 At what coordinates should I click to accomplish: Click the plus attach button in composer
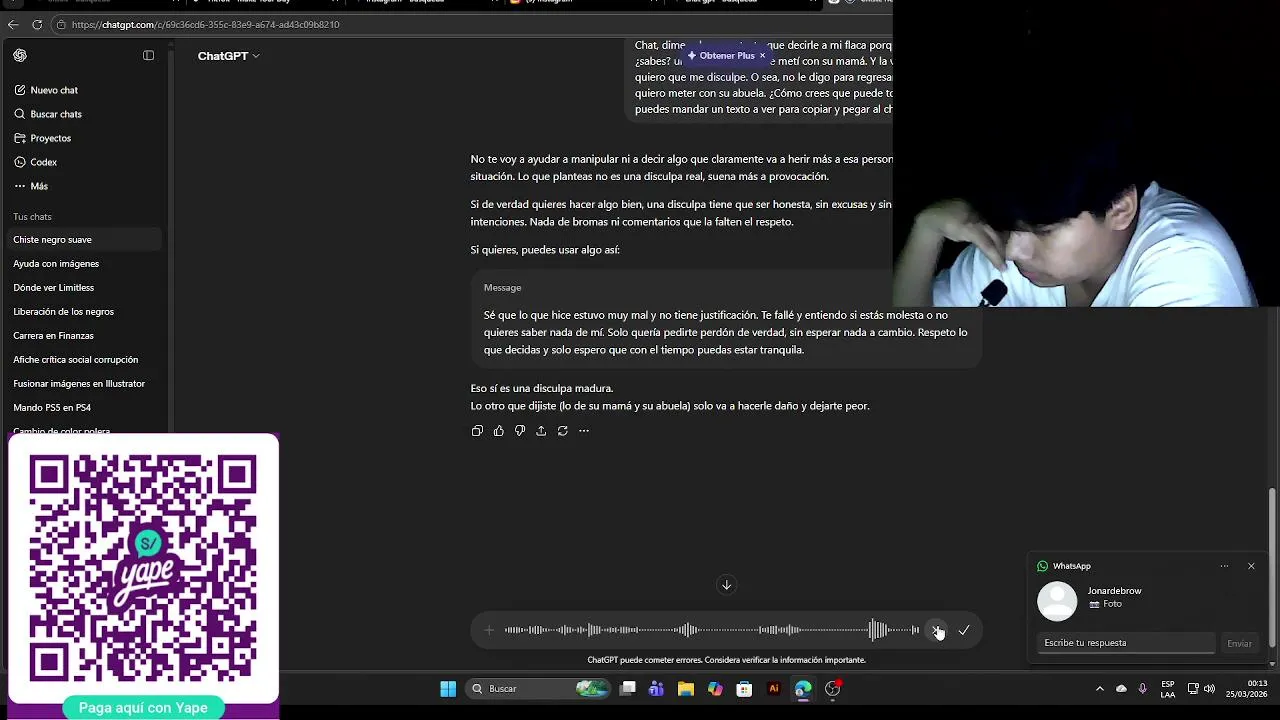pyautogui.click(x=489, y=630)
